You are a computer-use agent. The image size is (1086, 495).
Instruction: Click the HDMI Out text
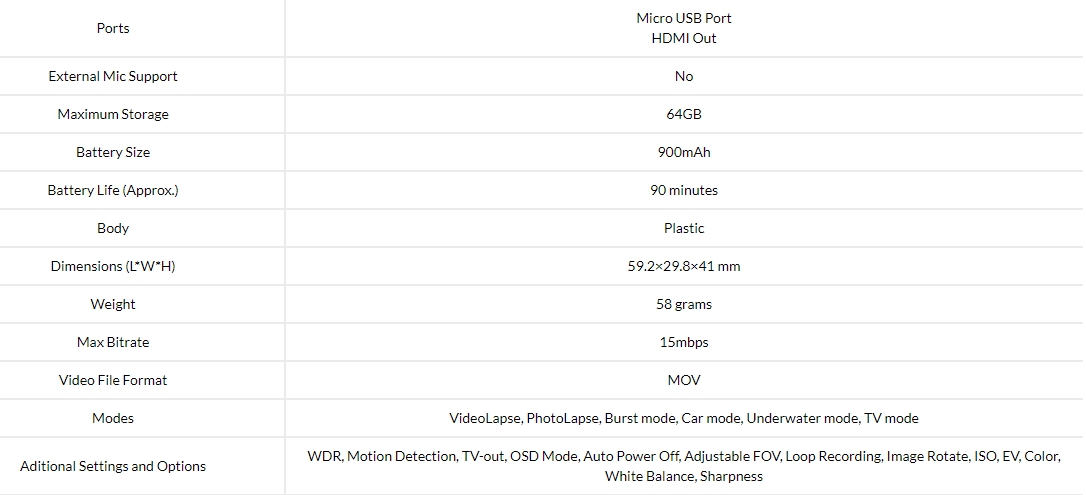(684, 38)
